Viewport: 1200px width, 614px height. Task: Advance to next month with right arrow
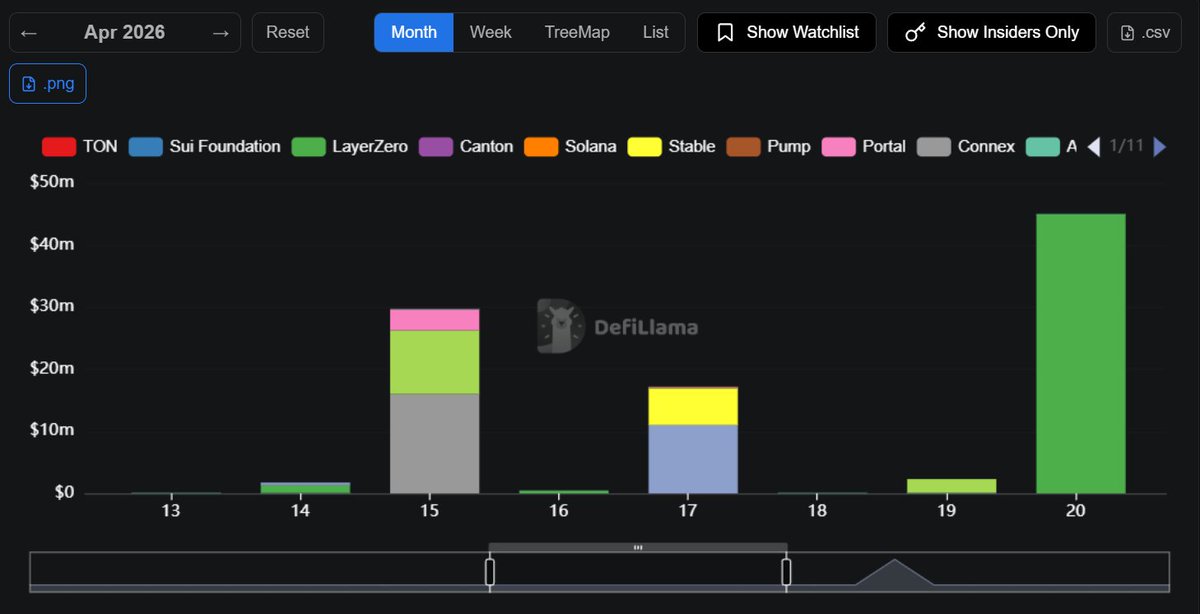coord(220,33)
